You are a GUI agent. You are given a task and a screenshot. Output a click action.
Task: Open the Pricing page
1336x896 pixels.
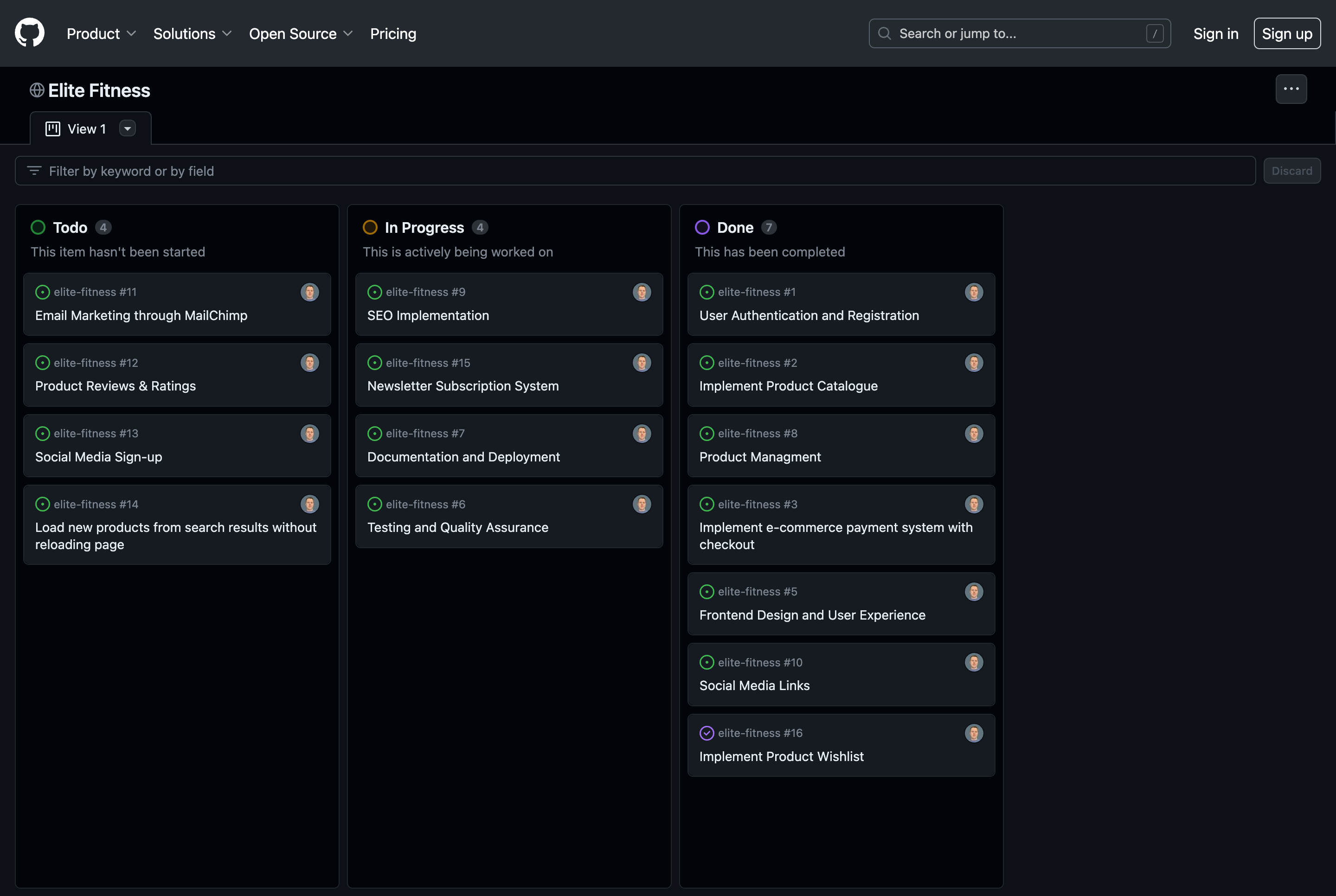[393, 34]
